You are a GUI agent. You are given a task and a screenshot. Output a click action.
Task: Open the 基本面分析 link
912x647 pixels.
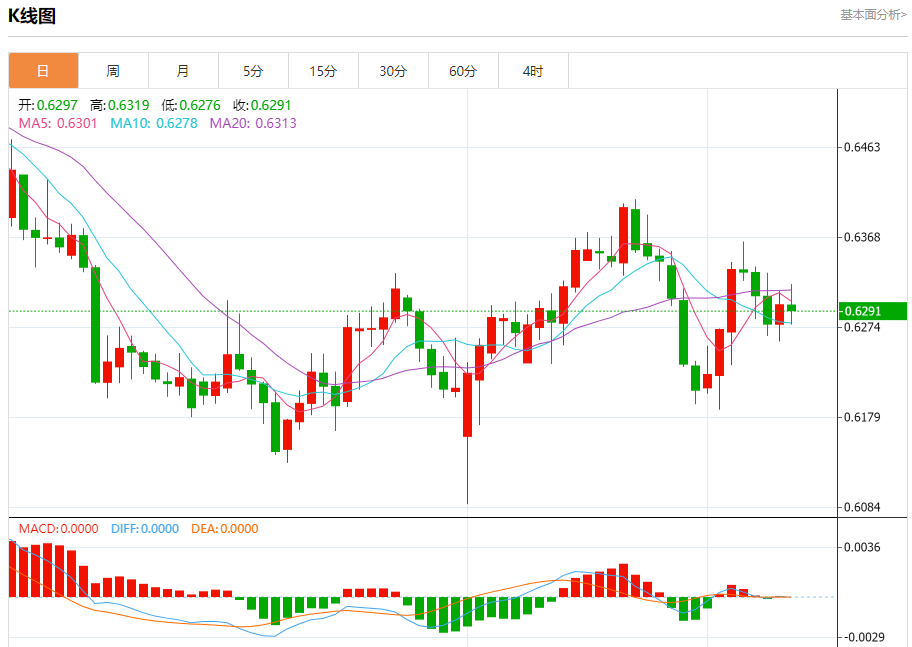tap(873, 15)
